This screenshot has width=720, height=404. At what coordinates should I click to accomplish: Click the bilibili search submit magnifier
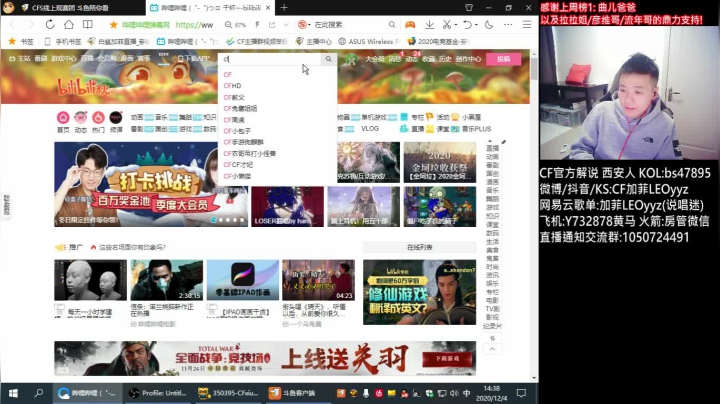point(328,59)
